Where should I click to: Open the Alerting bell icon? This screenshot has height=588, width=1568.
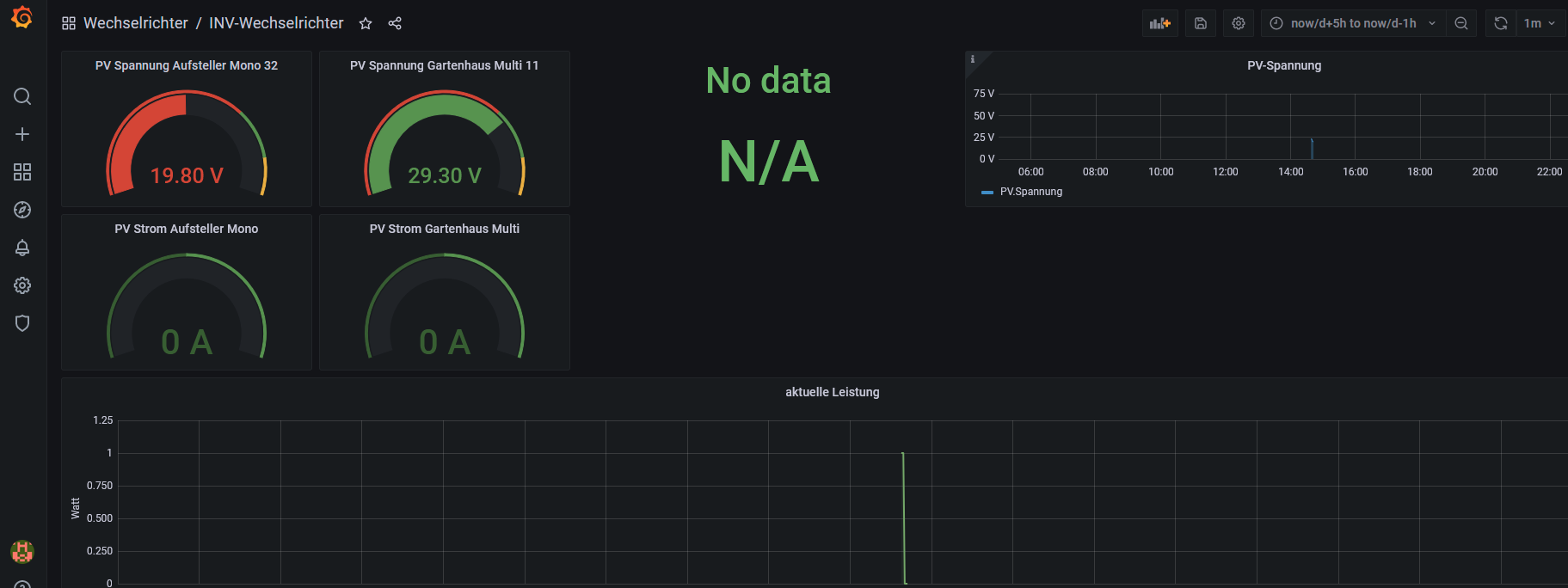click(22, 248)
